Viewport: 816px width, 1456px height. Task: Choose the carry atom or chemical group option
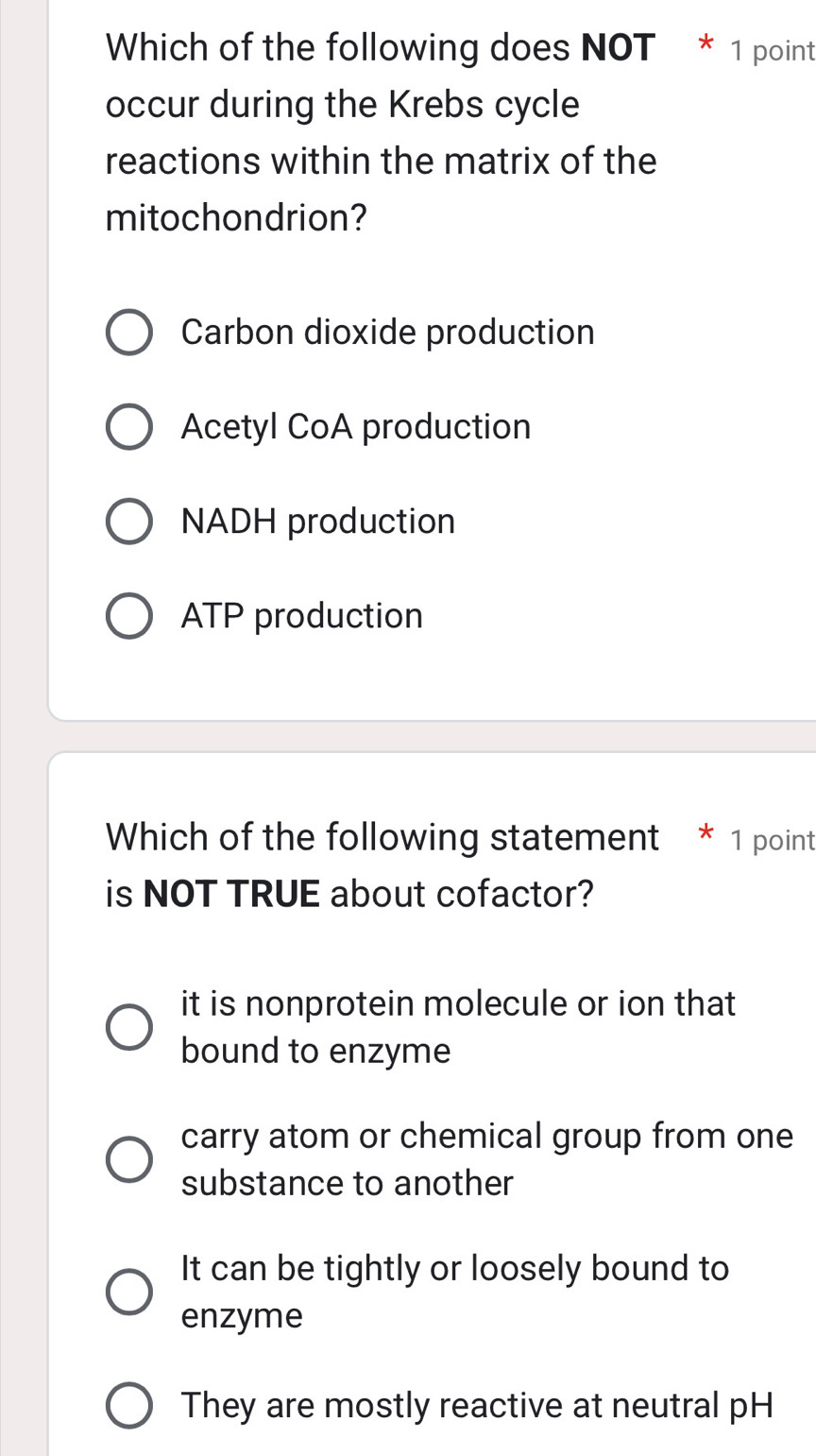coord(128,1158)
